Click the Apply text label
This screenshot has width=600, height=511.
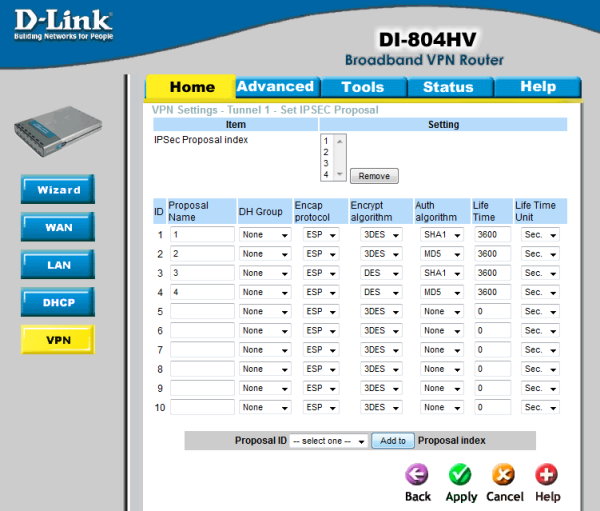(461, 497)
